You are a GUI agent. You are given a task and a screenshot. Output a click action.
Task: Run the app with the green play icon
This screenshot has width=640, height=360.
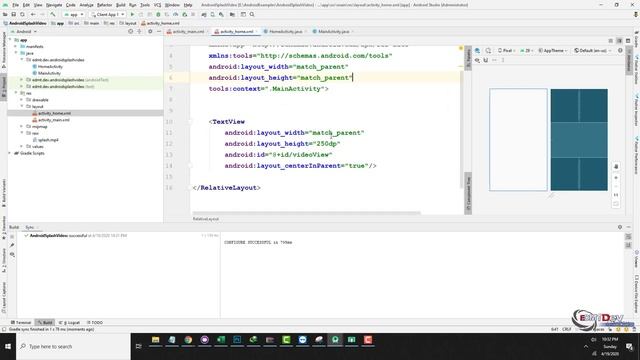coord(132,14)
